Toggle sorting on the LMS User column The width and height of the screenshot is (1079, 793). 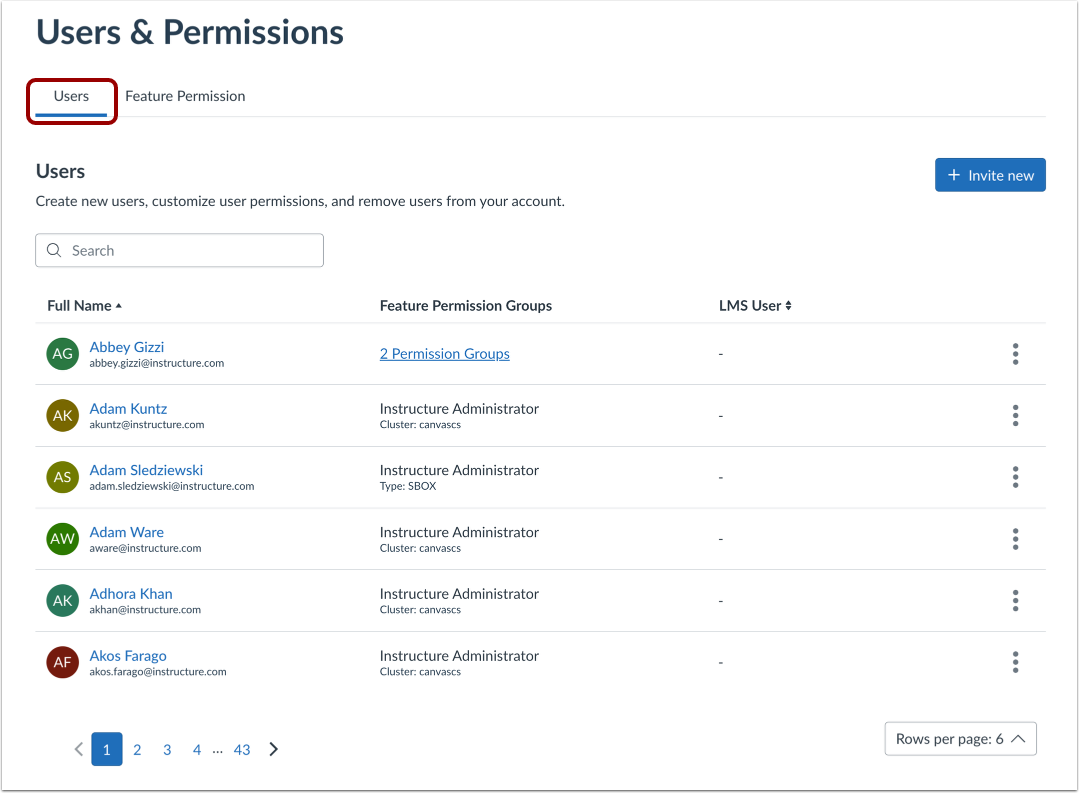755,305
